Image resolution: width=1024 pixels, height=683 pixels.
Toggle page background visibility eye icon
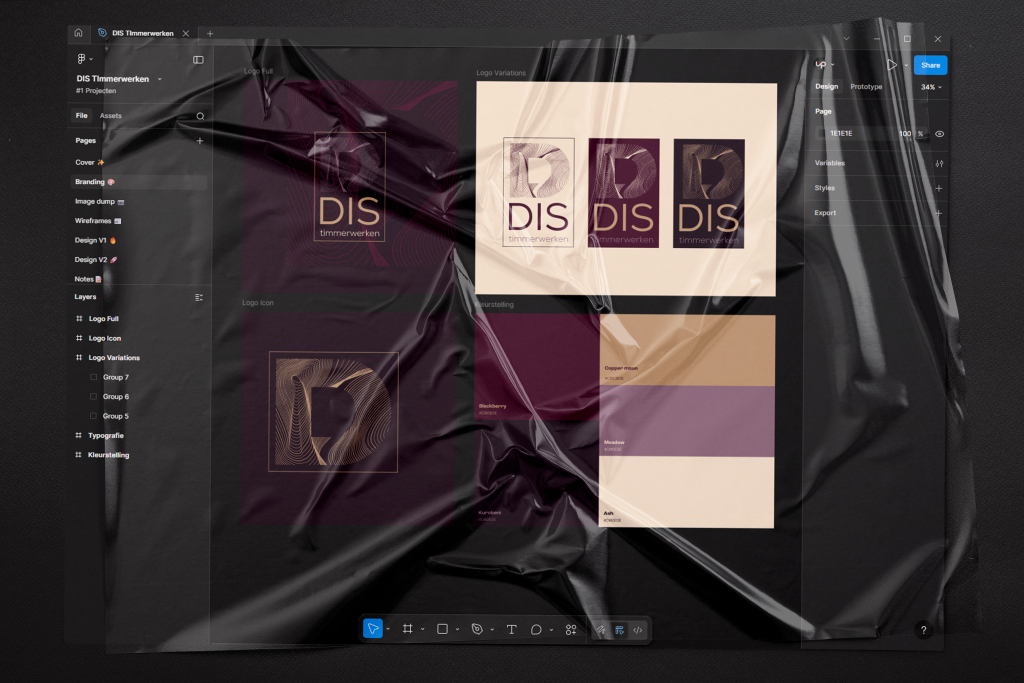939,133
